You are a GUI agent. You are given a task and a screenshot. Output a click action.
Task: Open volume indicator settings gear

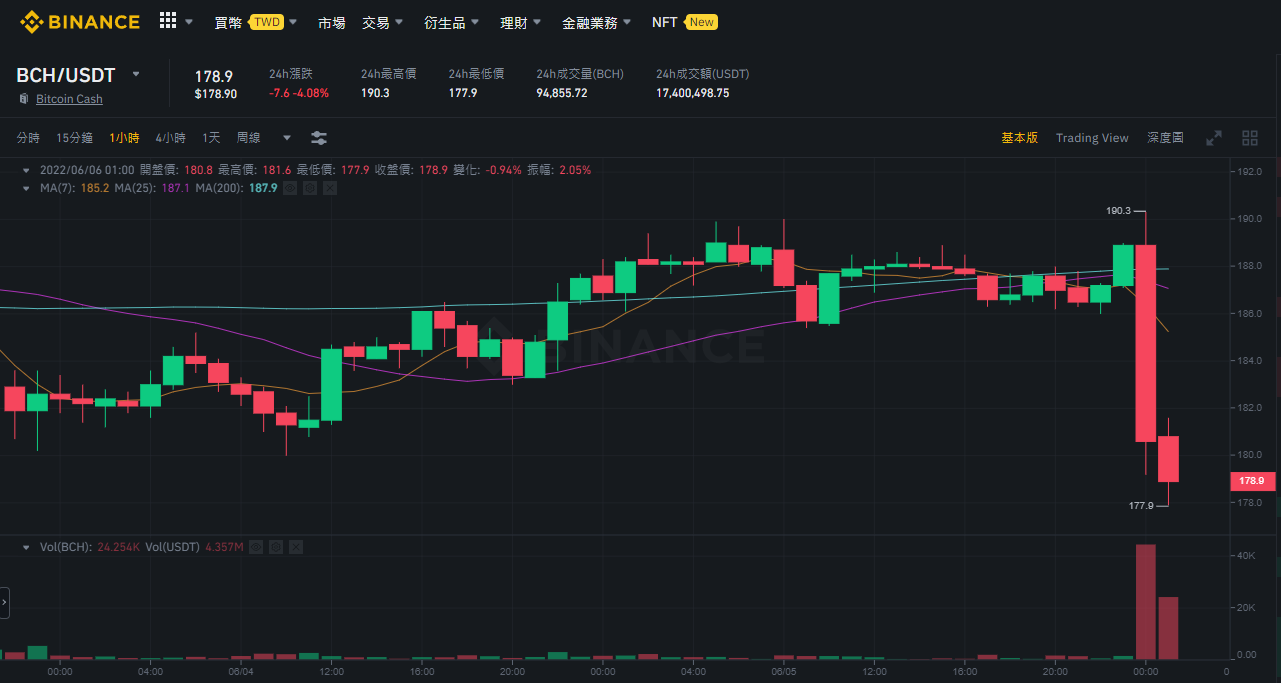pyautogui.click(x=275, y=547)
